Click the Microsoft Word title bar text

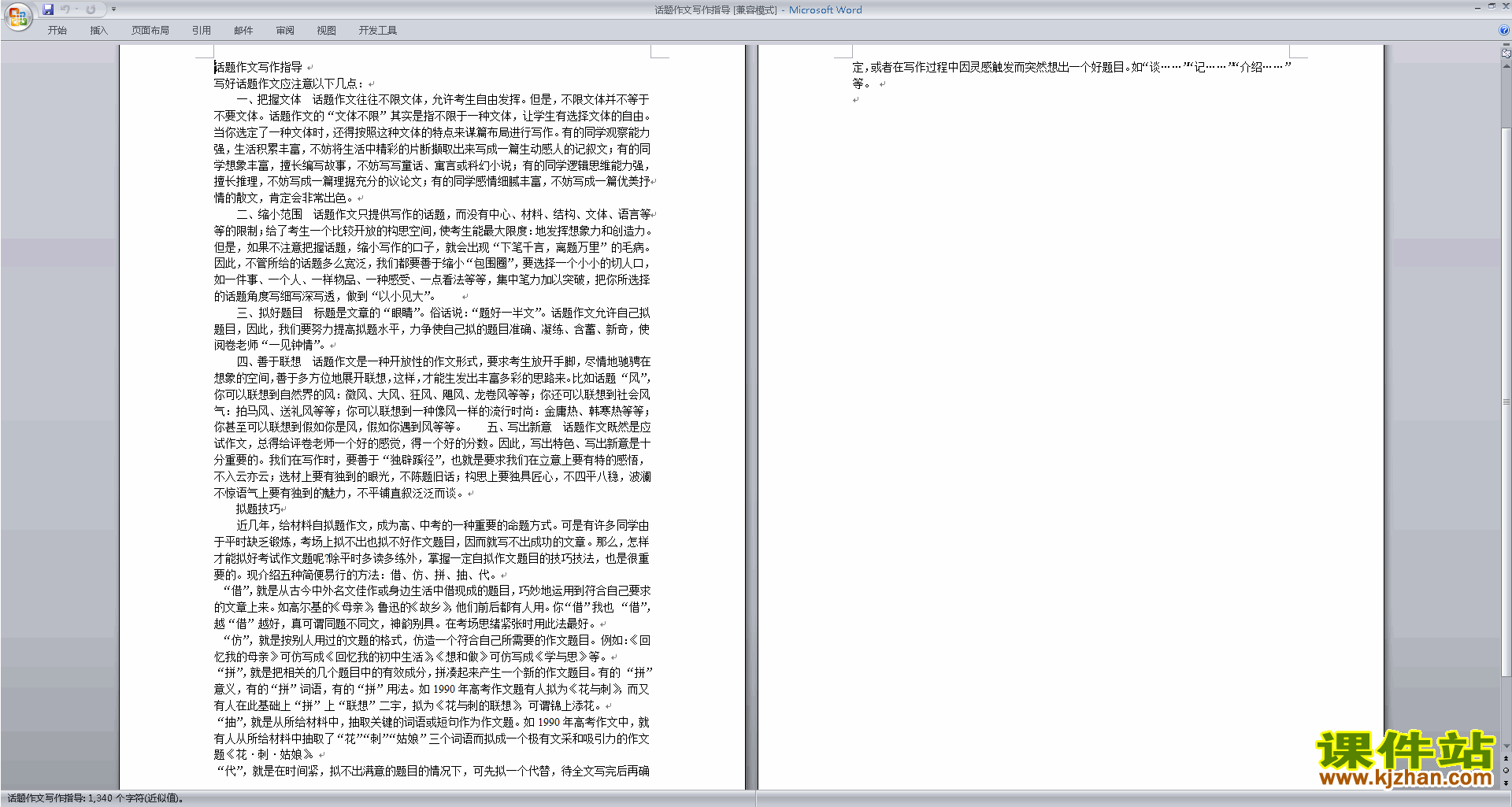click(x=825, y=10)
